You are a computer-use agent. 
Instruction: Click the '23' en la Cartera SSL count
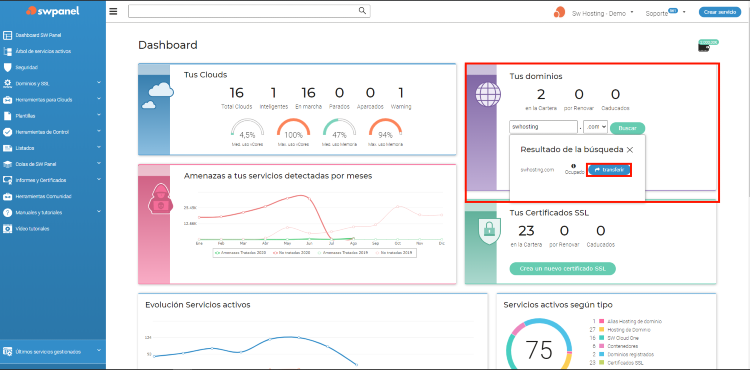click(x=526, y=231)
